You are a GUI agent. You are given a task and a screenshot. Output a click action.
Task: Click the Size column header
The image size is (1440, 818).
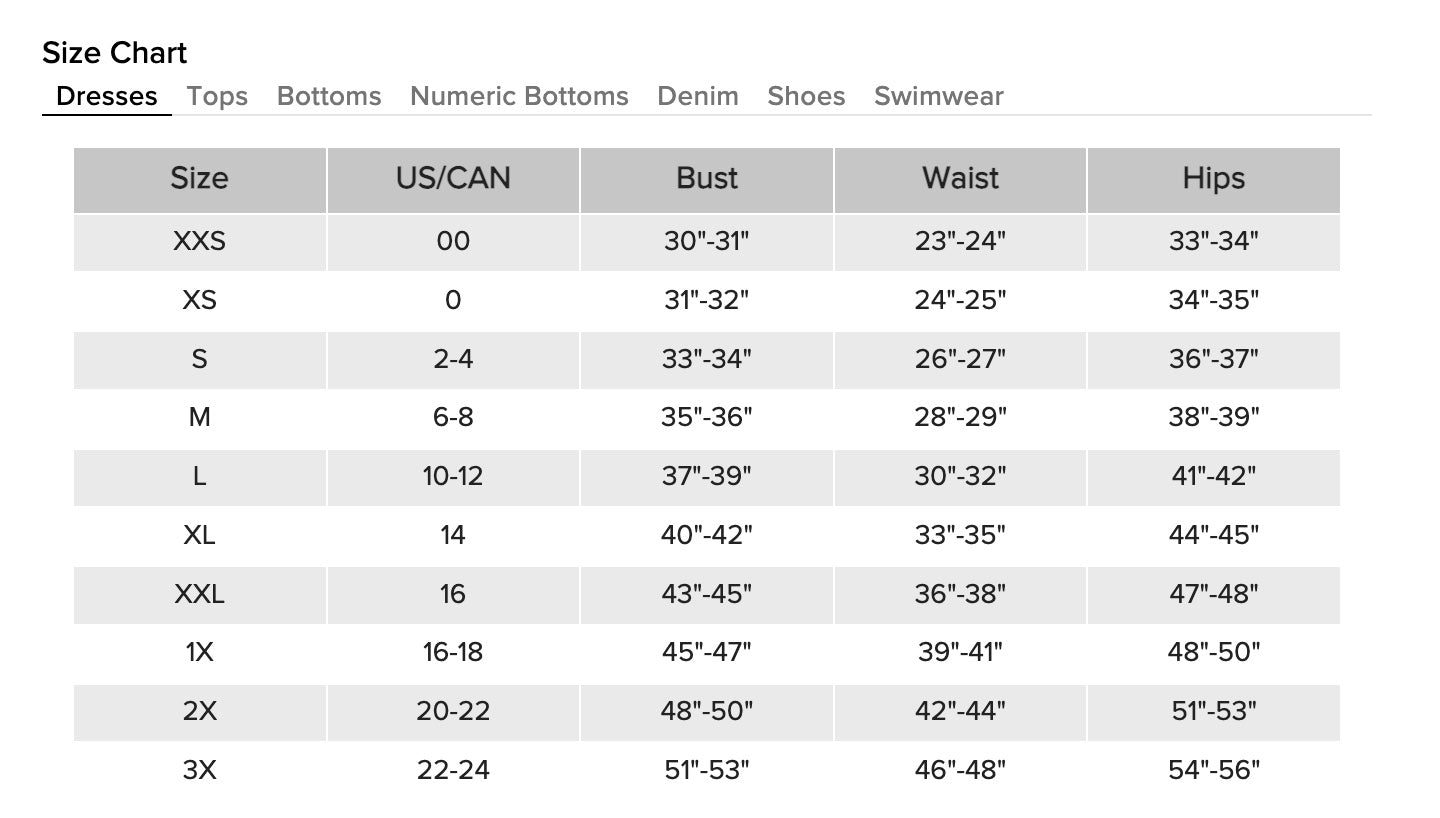coord(200,179)
